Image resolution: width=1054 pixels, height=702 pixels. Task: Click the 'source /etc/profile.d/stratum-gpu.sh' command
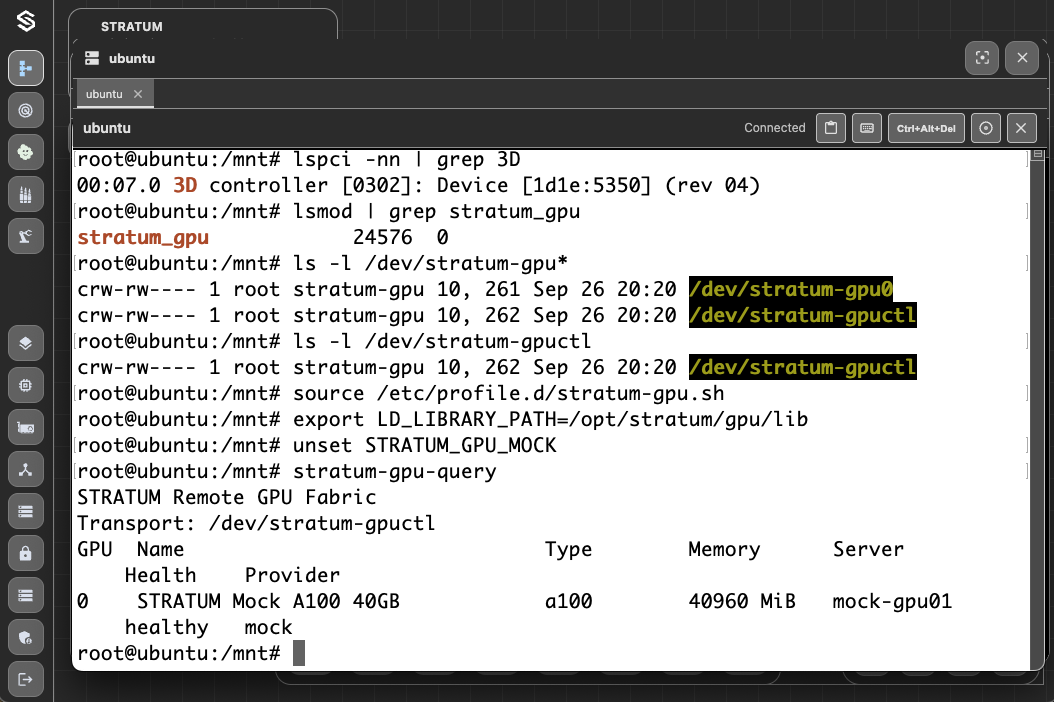(x=509, y=393)
